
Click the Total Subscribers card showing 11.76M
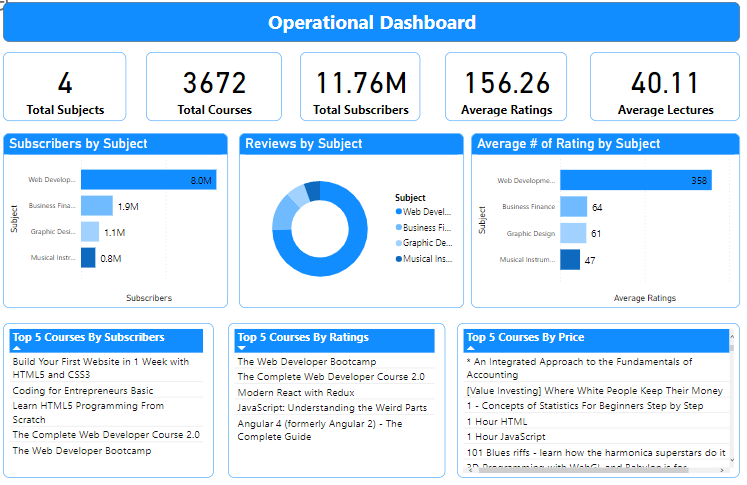click(360, 87)
